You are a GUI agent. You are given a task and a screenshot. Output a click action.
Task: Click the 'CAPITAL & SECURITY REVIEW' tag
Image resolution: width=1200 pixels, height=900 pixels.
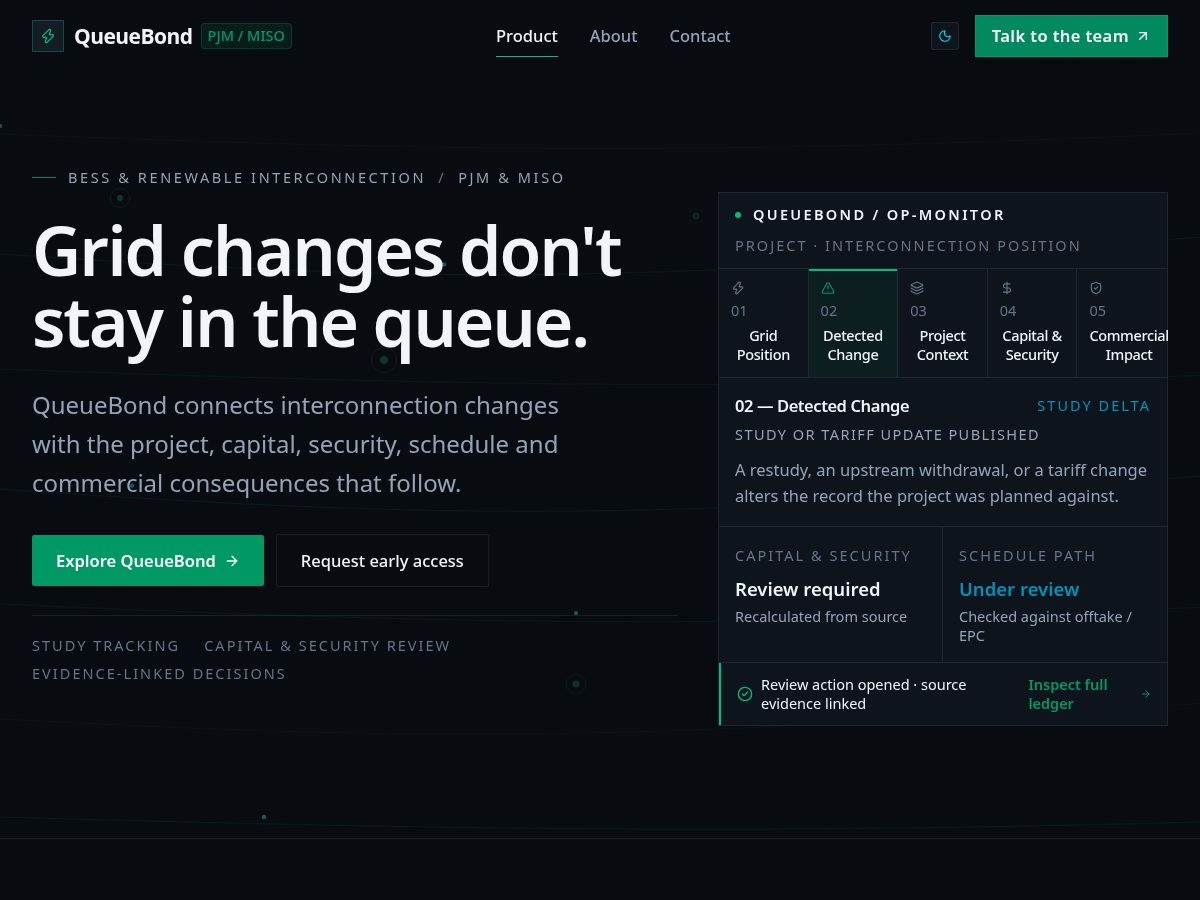click(327, 646)
